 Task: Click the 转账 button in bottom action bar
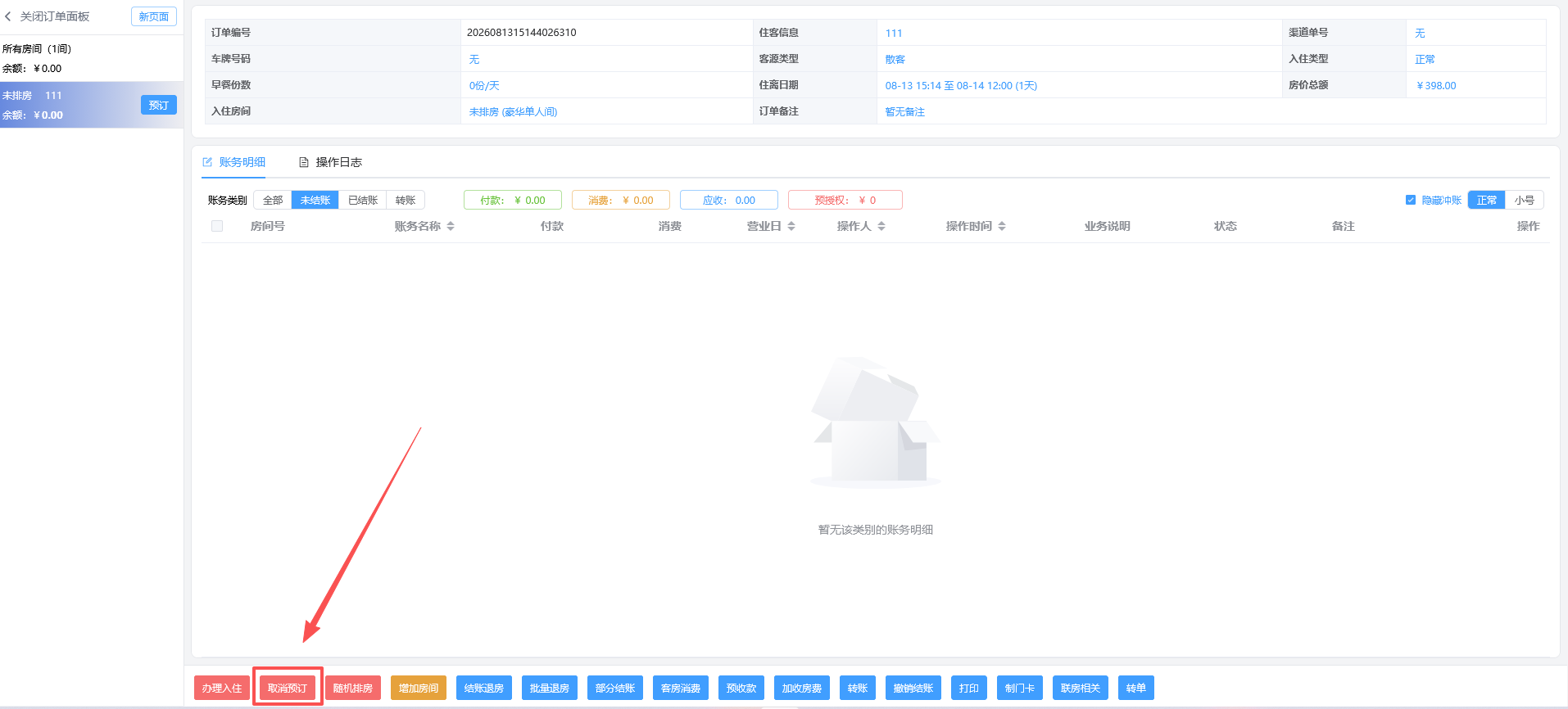[x=858, y=688]
